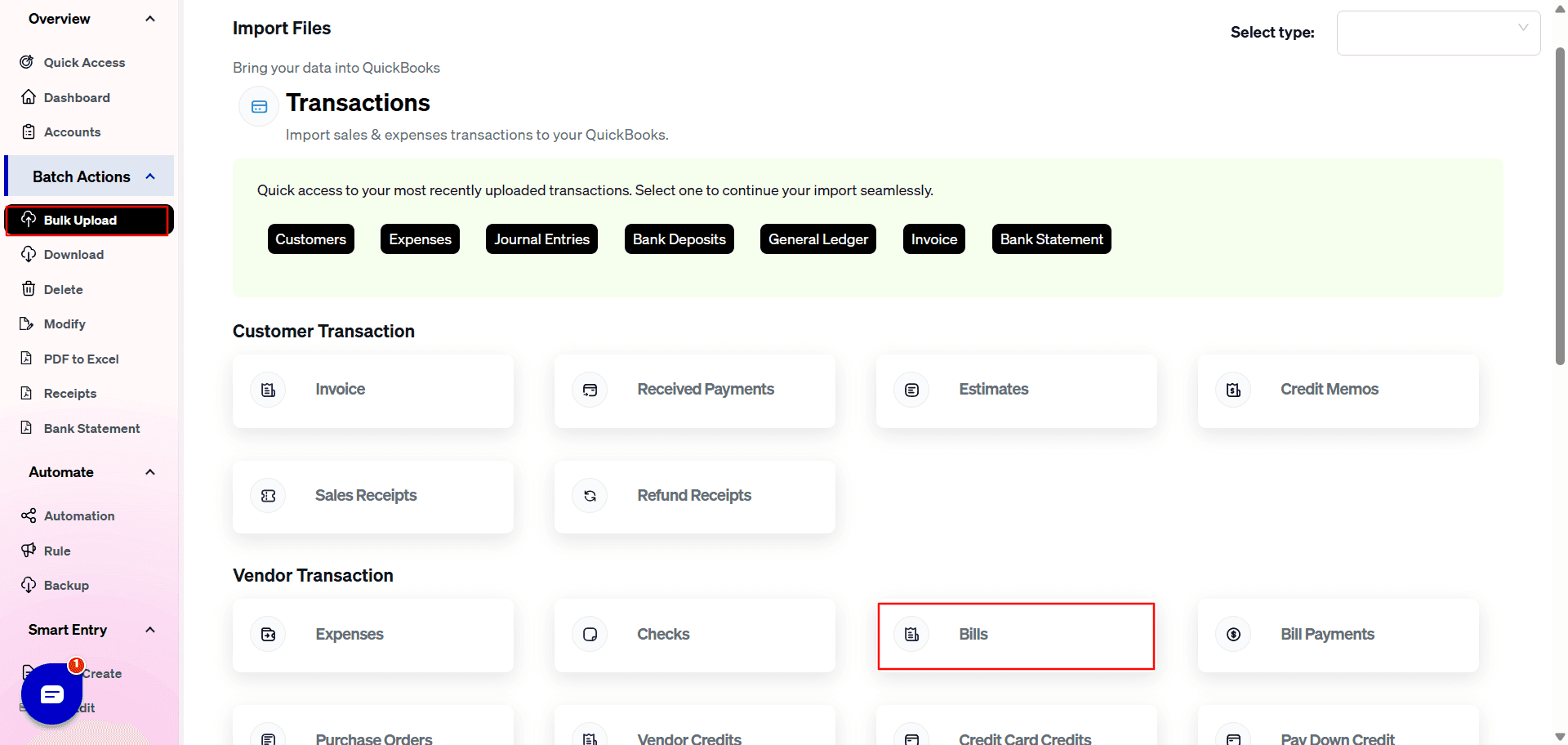
Task: Click the PDF to Excel icon
Action: click(x=27, y=359)
